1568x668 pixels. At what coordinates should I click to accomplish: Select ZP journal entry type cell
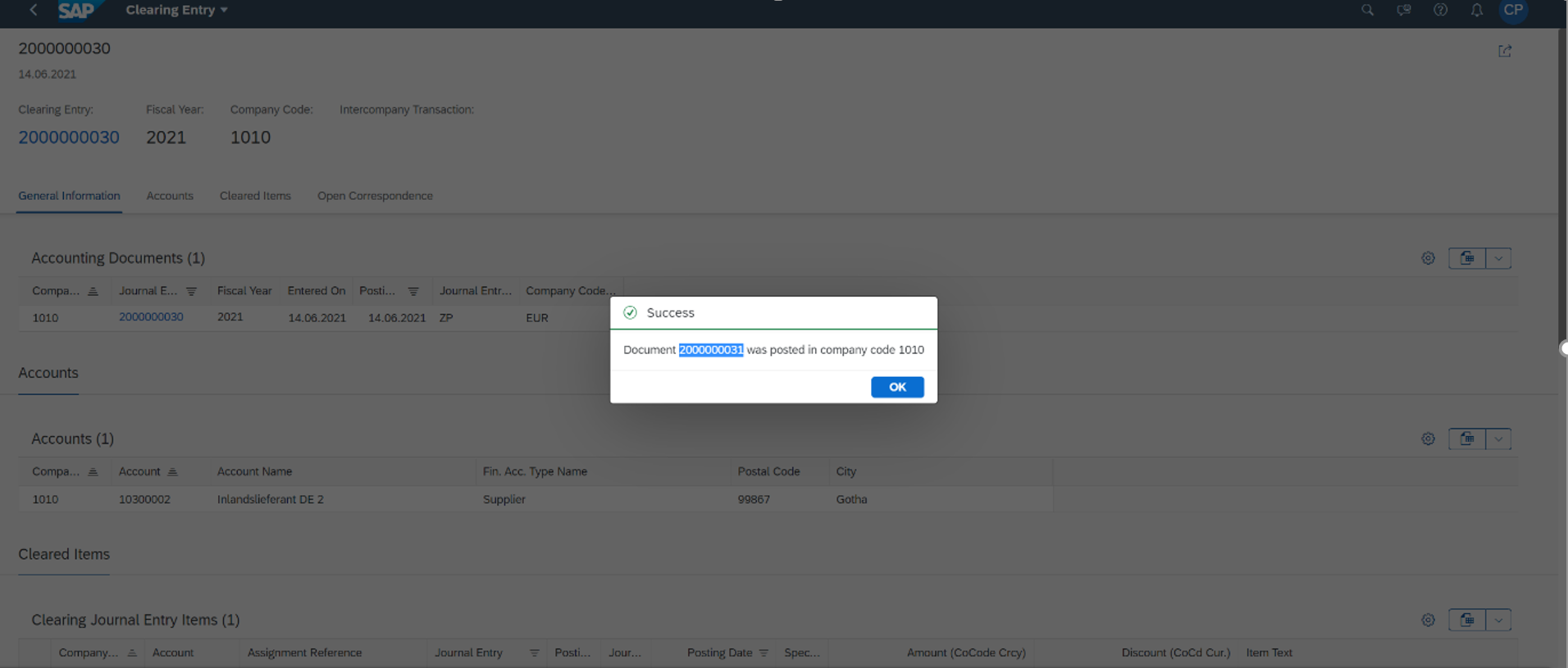point(446,318)
